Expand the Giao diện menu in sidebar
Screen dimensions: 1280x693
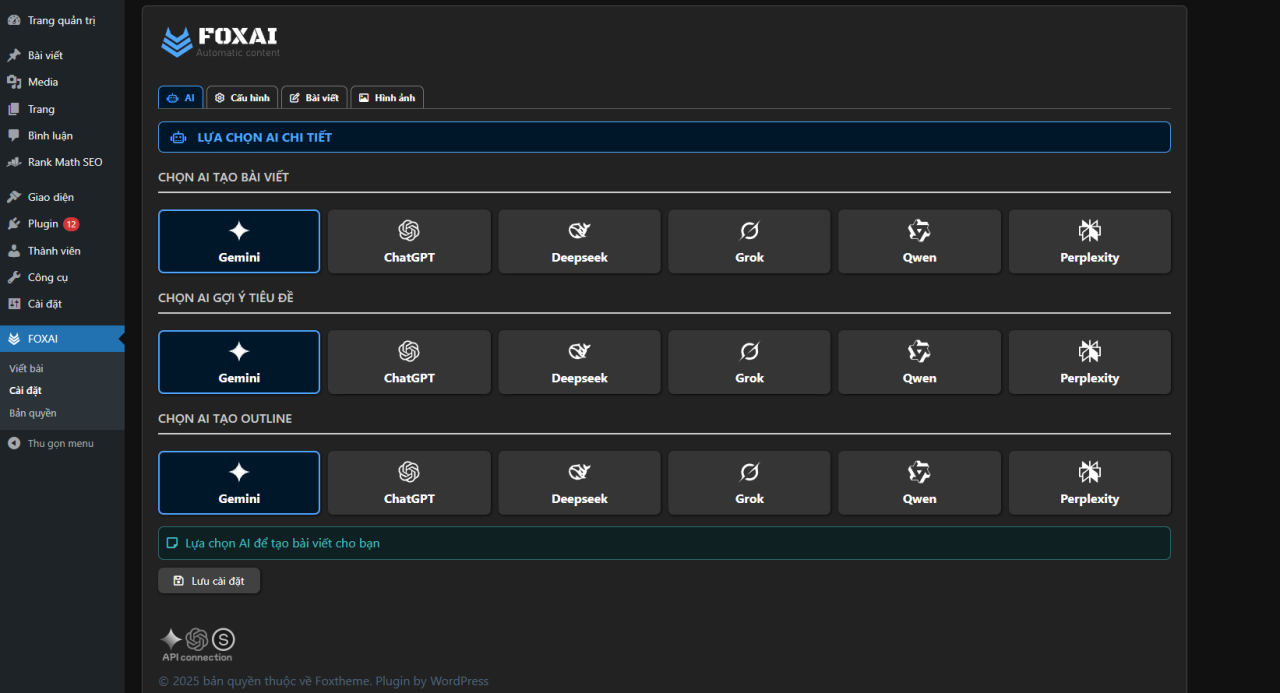(x=50, y=197)
